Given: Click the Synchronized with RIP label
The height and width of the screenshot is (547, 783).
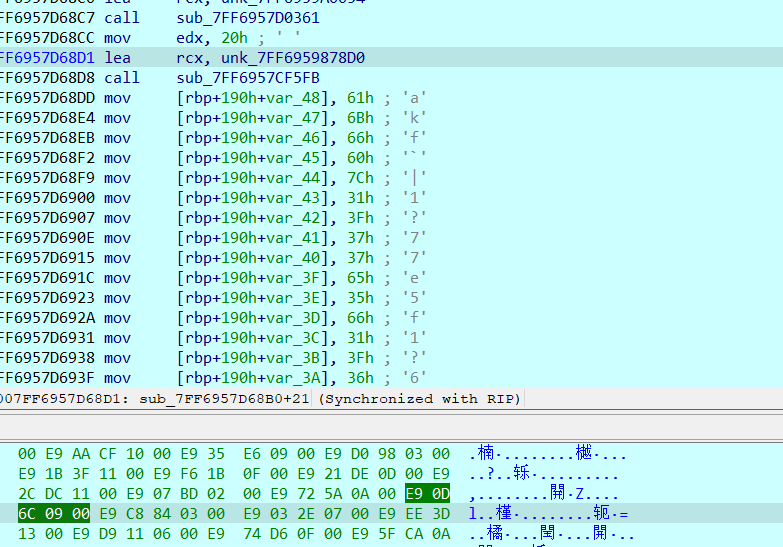Looking at the screenshot, I should [x=419, y=399].
